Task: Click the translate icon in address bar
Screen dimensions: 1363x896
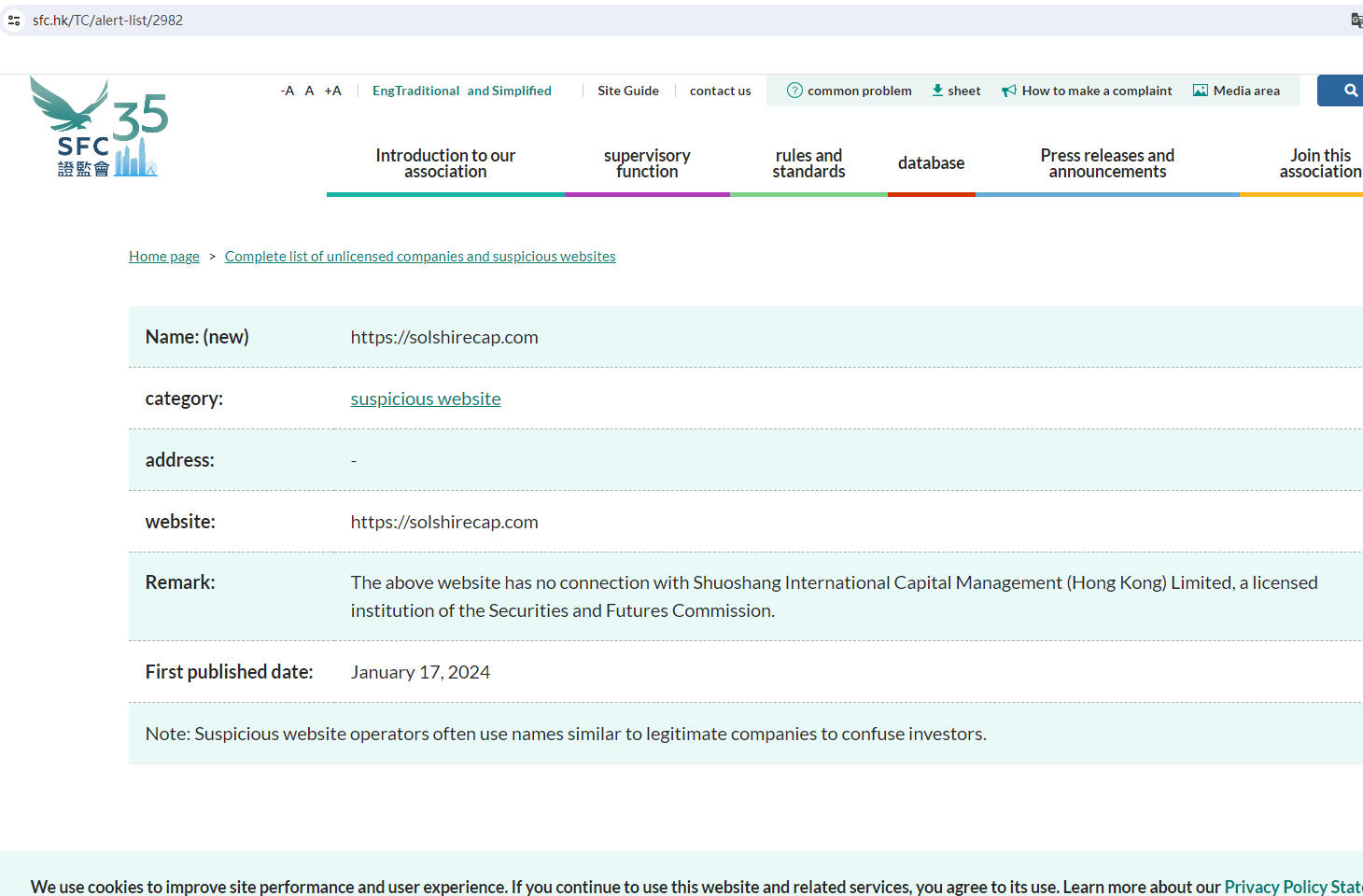Action: [1356, 21]
